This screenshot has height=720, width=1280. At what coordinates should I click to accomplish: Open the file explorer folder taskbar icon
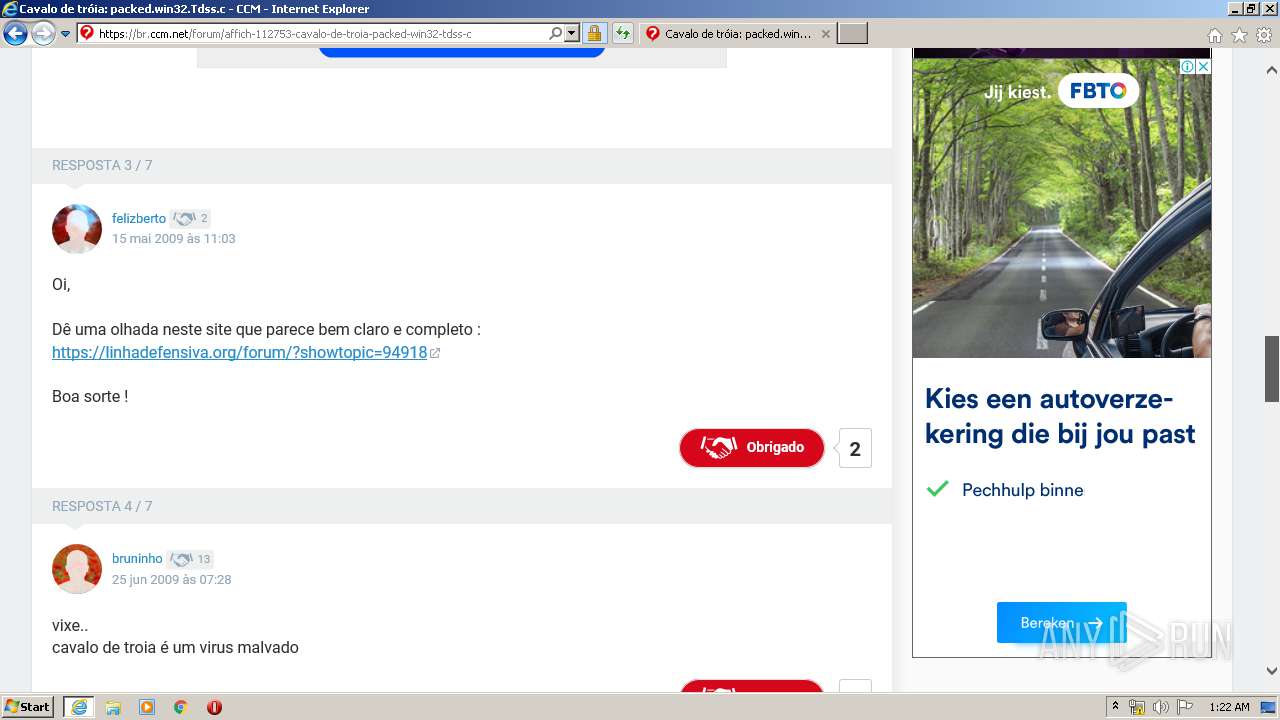click(113, 707)
